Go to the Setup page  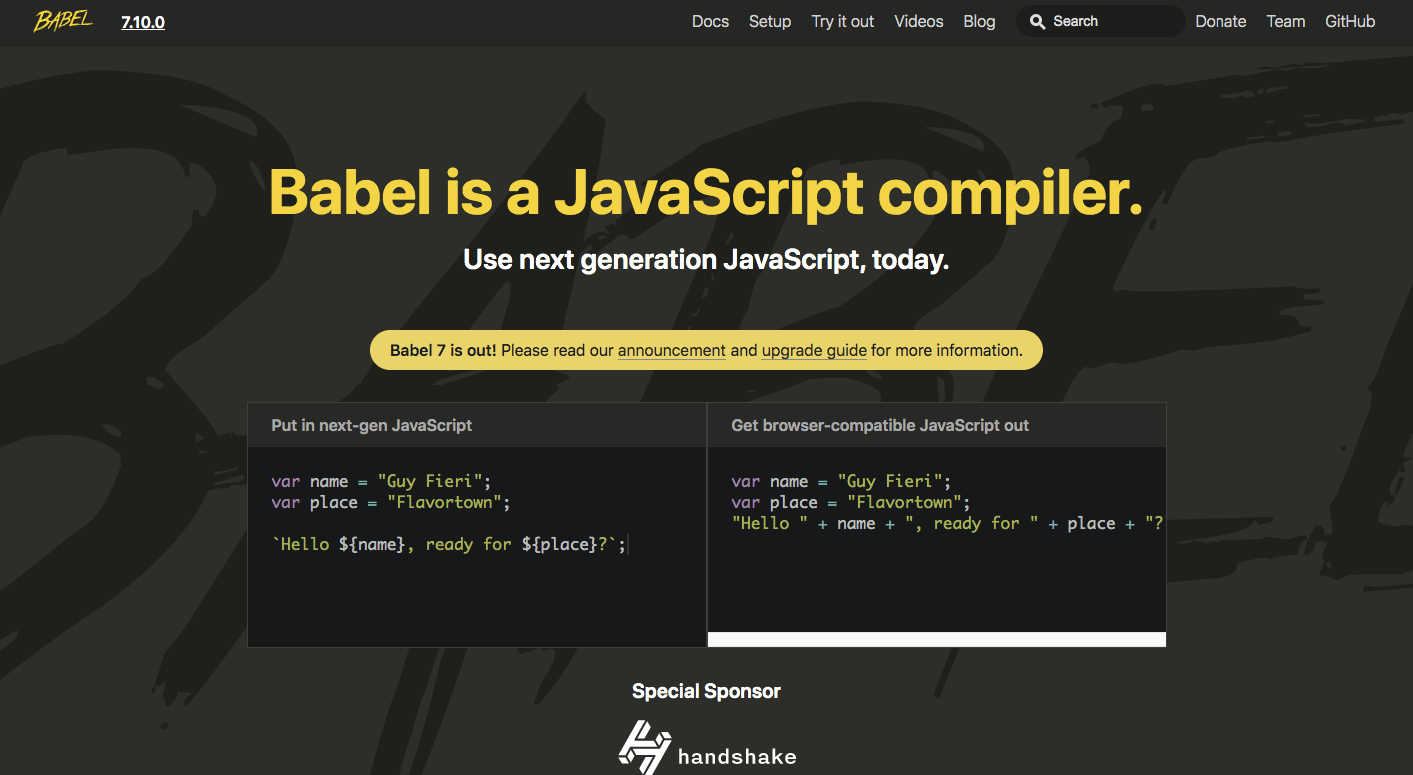click(x=770, y=21)
